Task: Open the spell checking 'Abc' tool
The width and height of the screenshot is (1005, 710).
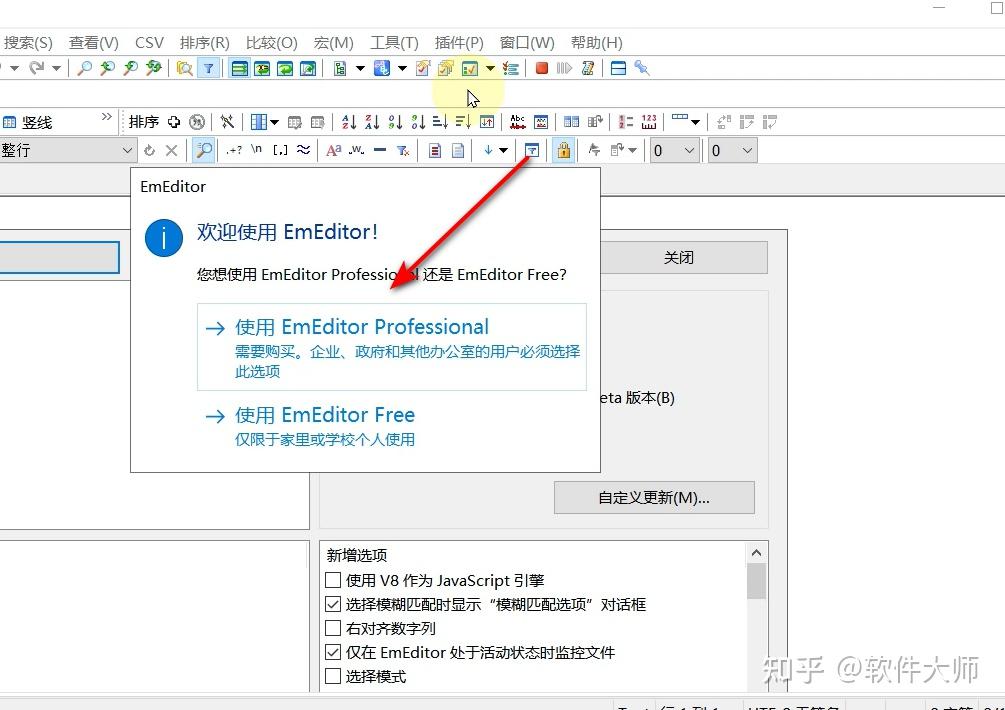Action: click(x=516, y=120)
